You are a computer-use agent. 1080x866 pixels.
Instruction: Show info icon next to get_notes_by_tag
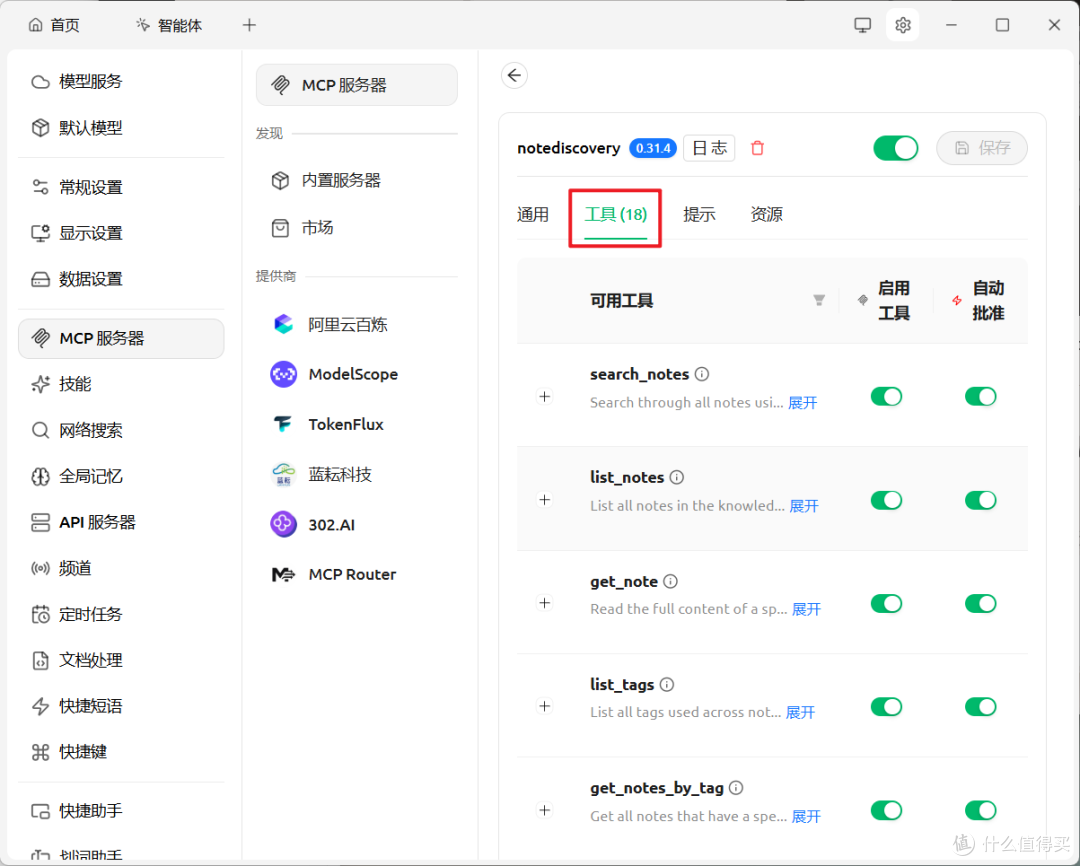tap(736, 788)
